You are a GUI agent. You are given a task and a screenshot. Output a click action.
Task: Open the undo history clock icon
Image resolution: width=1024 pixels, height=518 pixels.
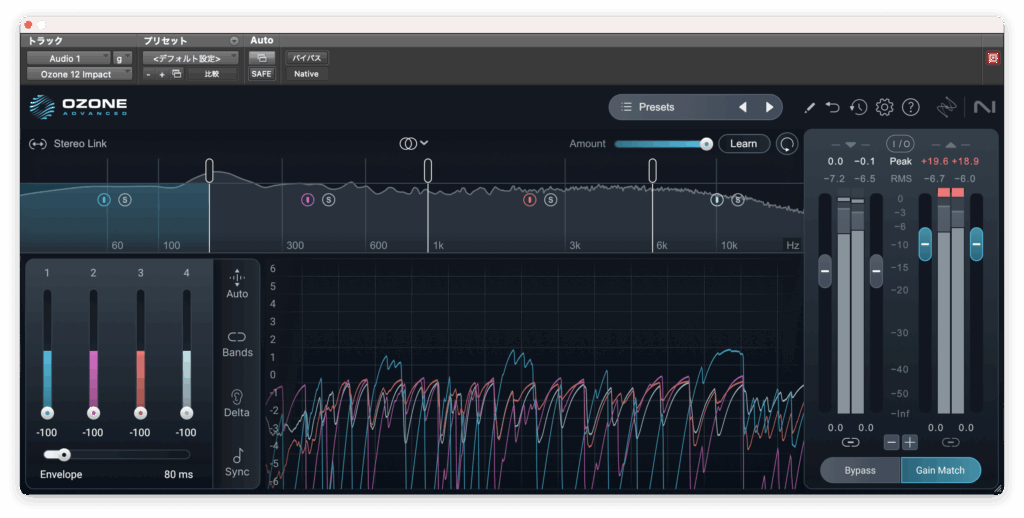(858, 107)
